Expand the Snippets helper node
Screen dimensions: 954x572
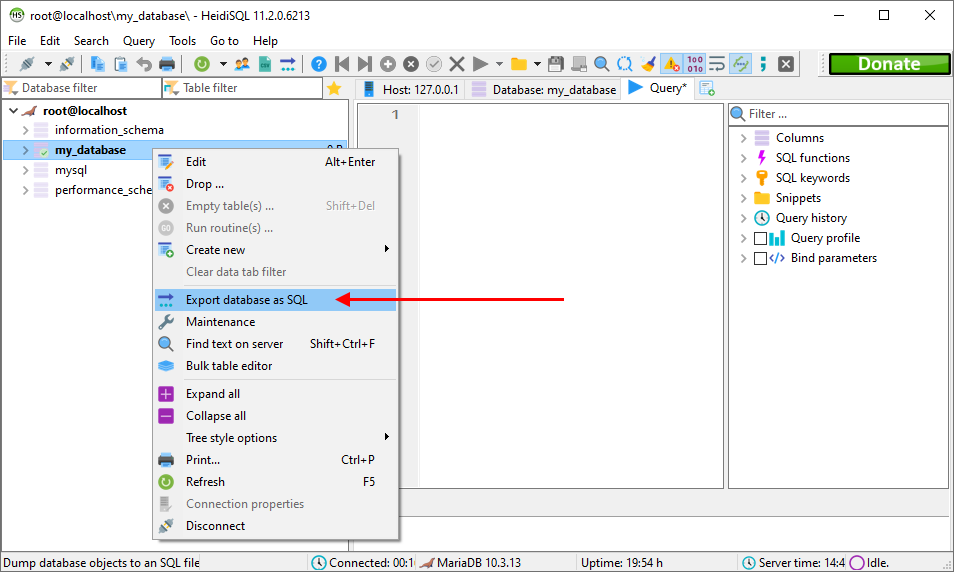pos(743,198)
